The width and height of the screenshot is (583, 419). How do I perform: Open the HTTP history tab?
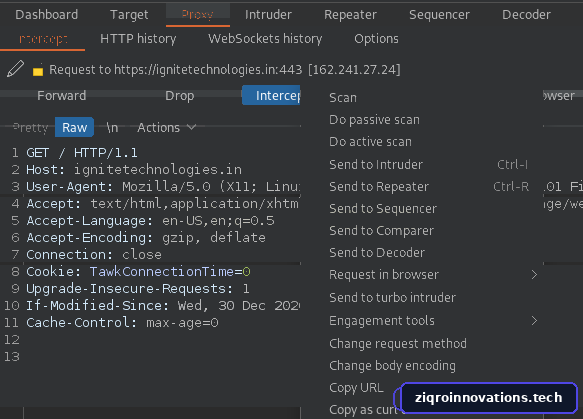click(138, 39)
